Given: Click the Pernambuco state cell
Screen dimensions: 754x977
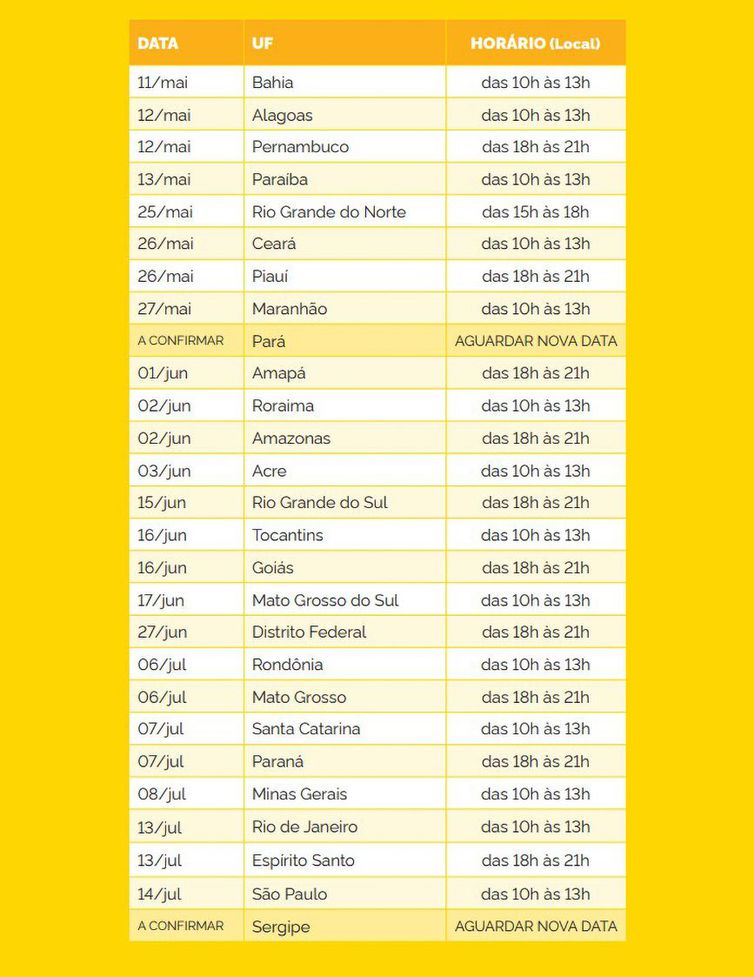Looking at the screenshot, I should (x=300, y=147).
